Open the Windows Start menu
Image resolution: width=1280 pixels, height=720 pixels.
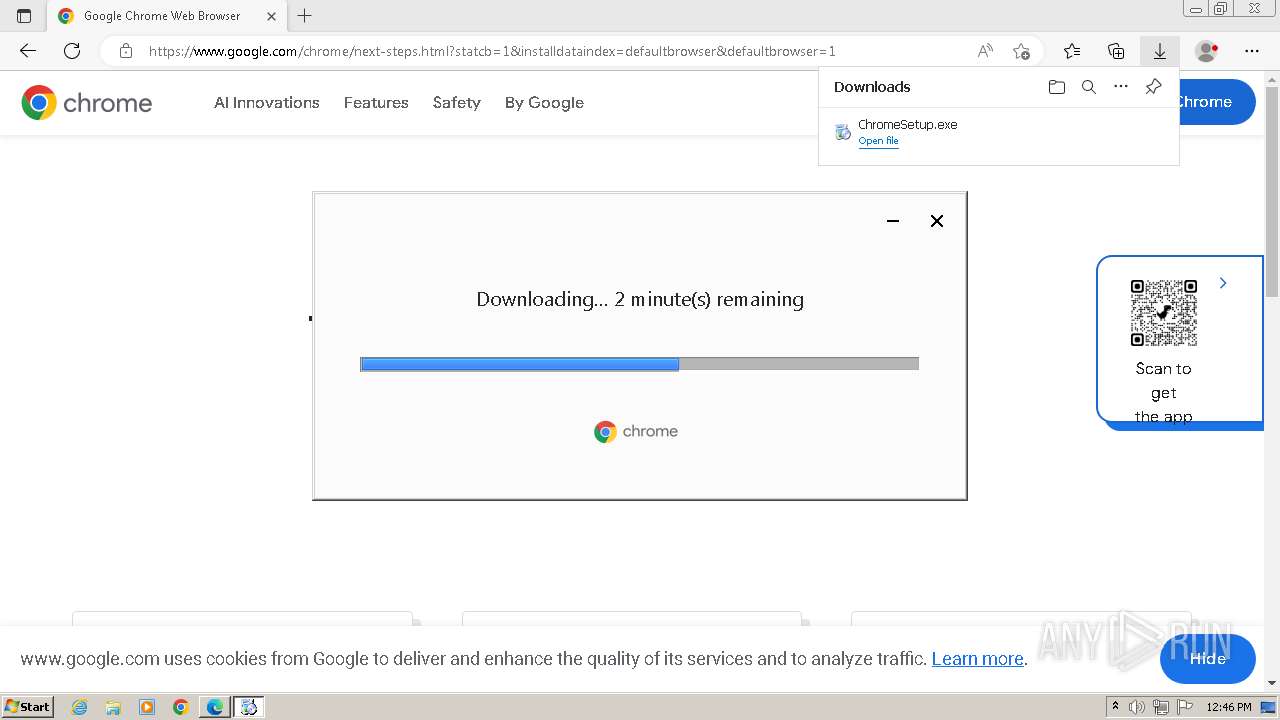point(27,706)
